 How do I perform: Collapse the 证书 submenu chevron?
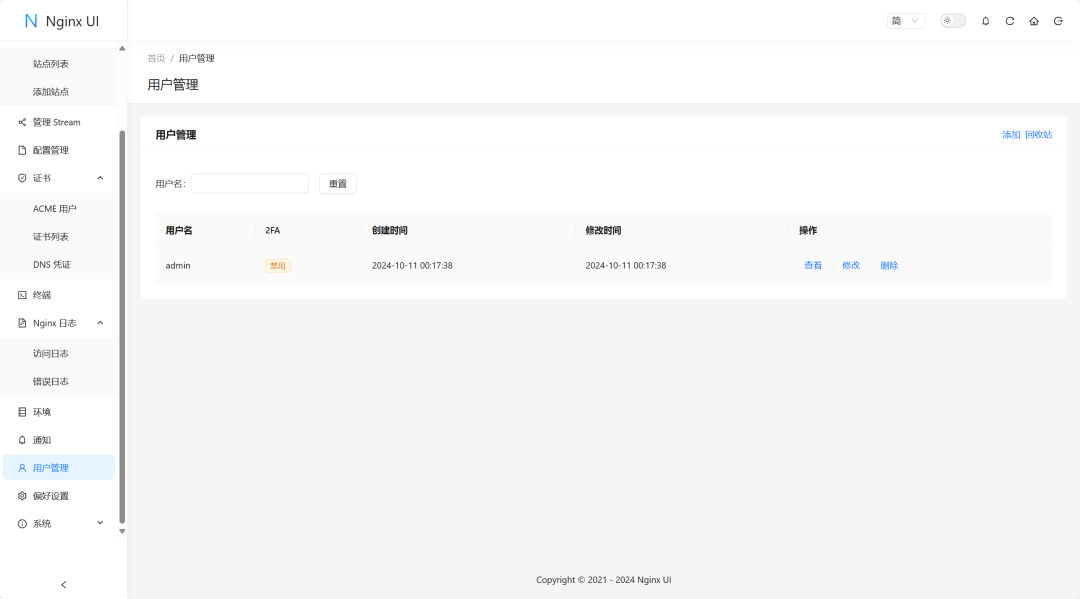tap(100, 178)
